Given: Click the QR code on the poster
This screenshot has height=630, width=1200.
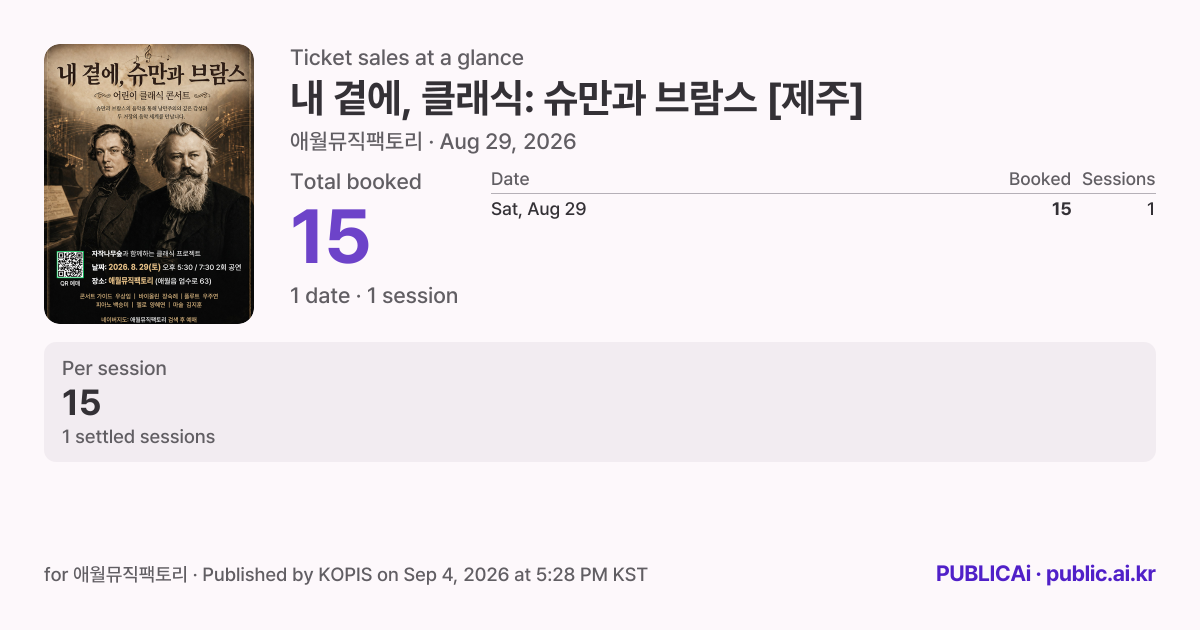Looking at the screenshot, I should pos(70,264).
